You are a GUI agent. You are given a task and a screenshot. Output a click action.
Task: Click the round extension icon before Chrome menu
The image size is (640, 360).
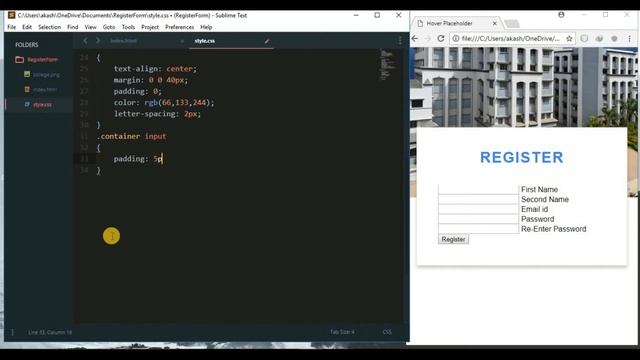coord(614,38)
